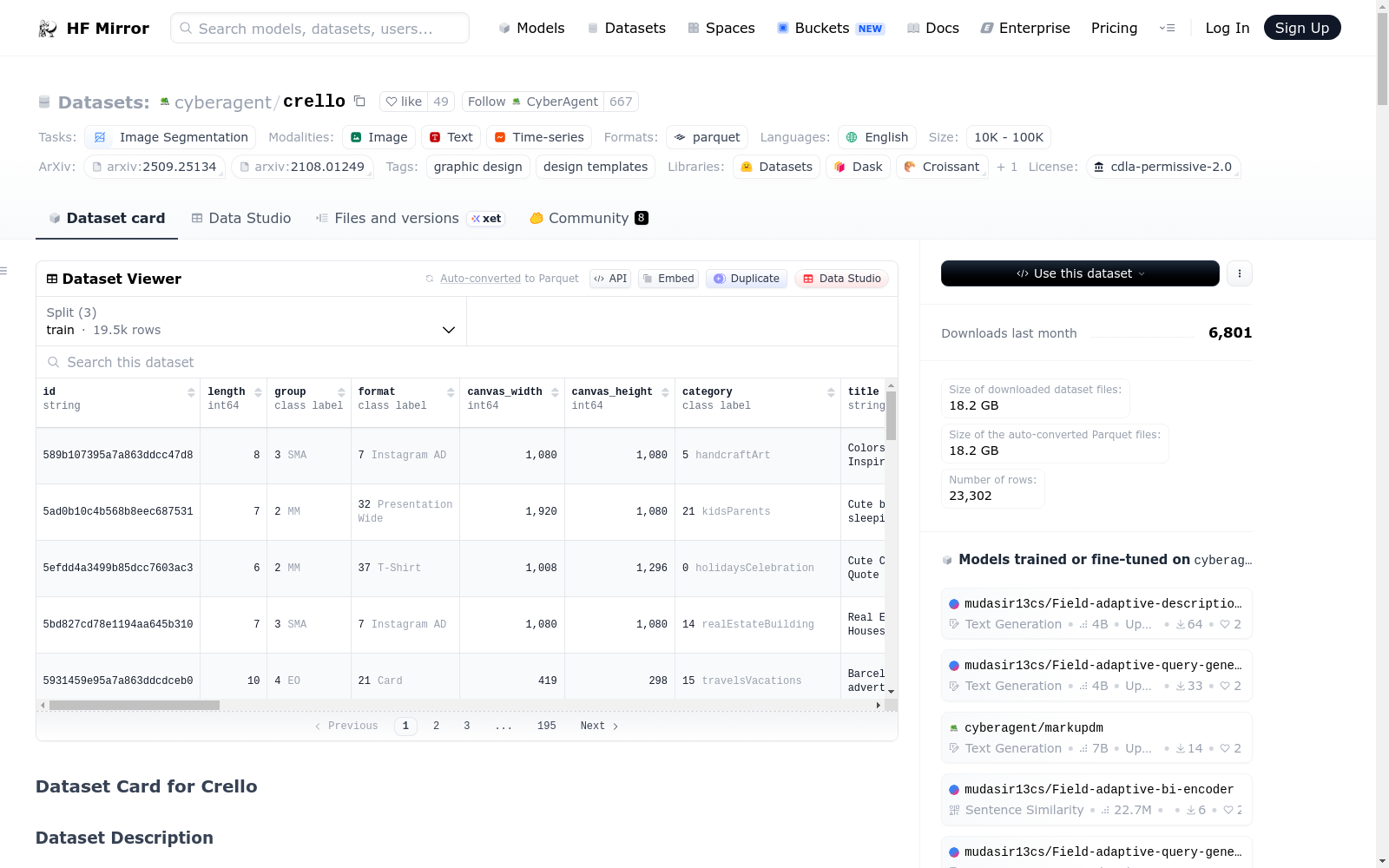Go to page 3 of dataset rows

pos(467,726)
